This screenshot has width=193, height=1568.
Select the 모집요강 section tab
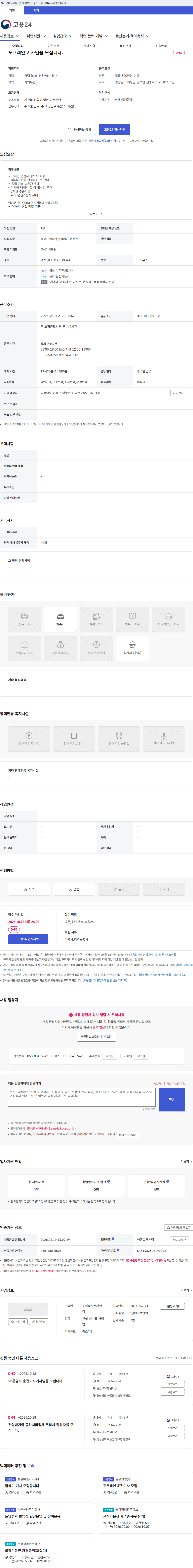point(18,46)
